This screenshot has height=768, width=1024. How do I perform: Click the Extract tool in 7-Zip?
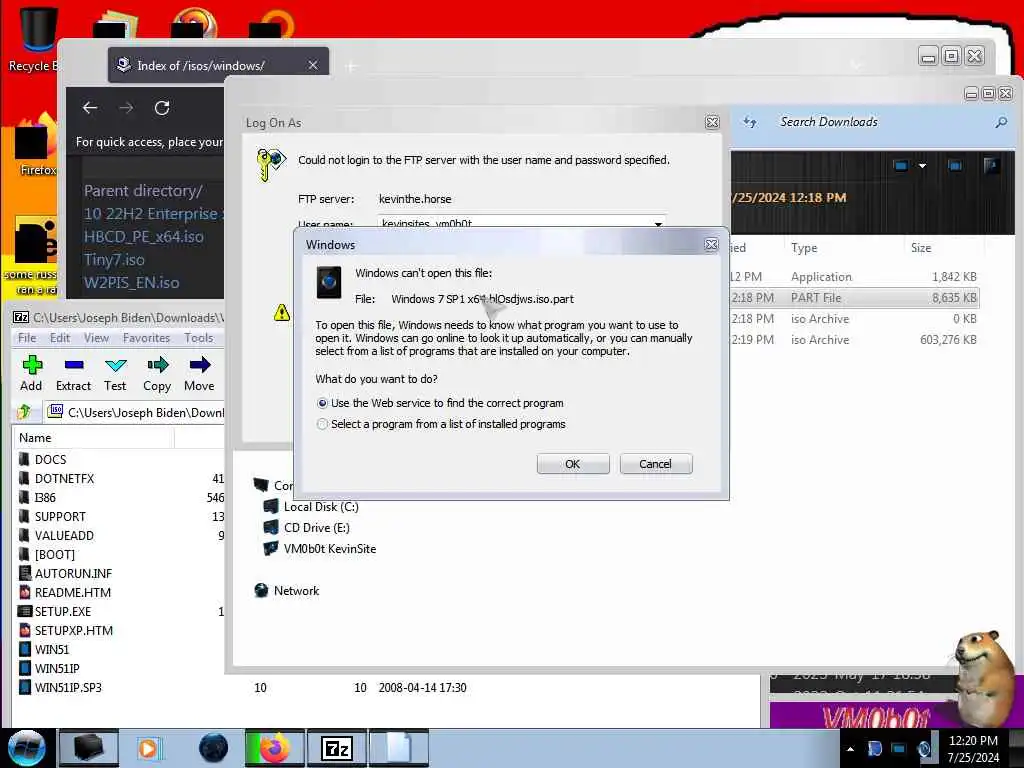coord(73,374)
